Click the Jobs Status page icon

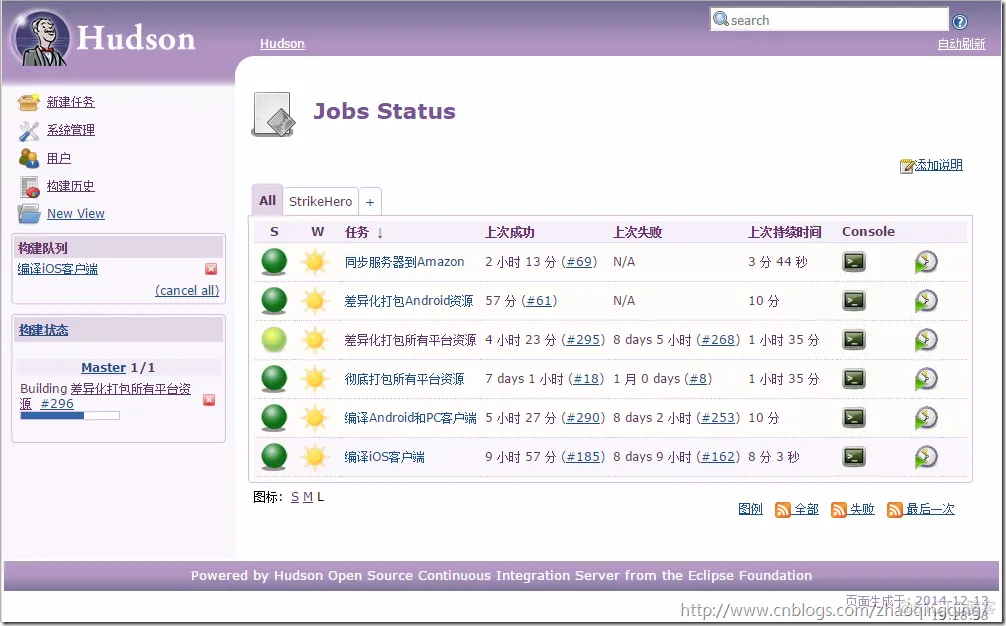[x=273, y=115]
